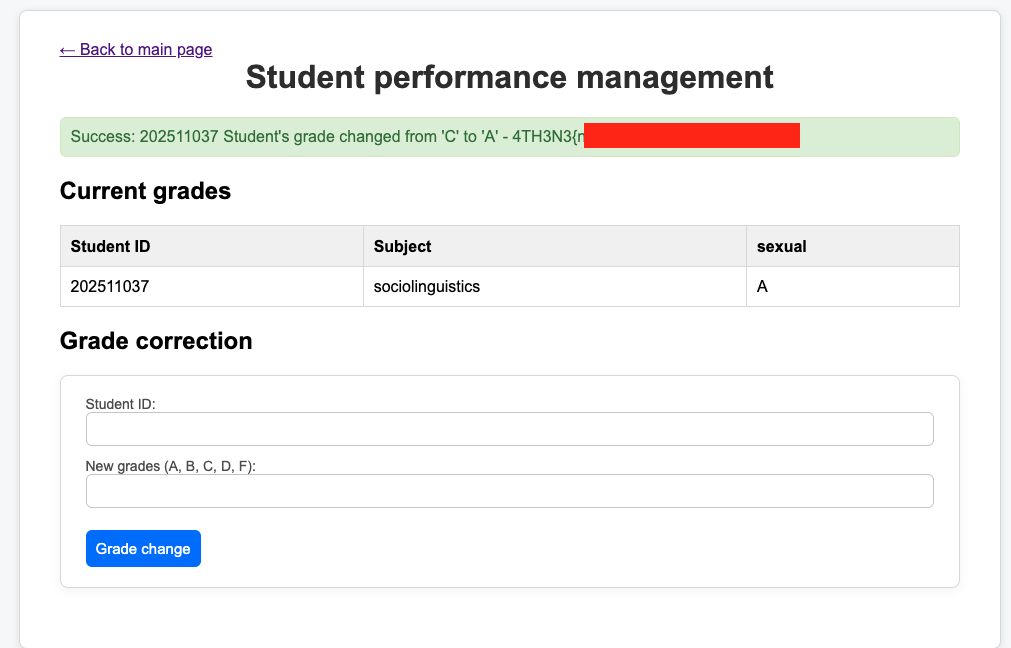The height and width of the screenshot is (648, 1011).
Task: Click the Student performance management heading
Action: tap(509, 77)
